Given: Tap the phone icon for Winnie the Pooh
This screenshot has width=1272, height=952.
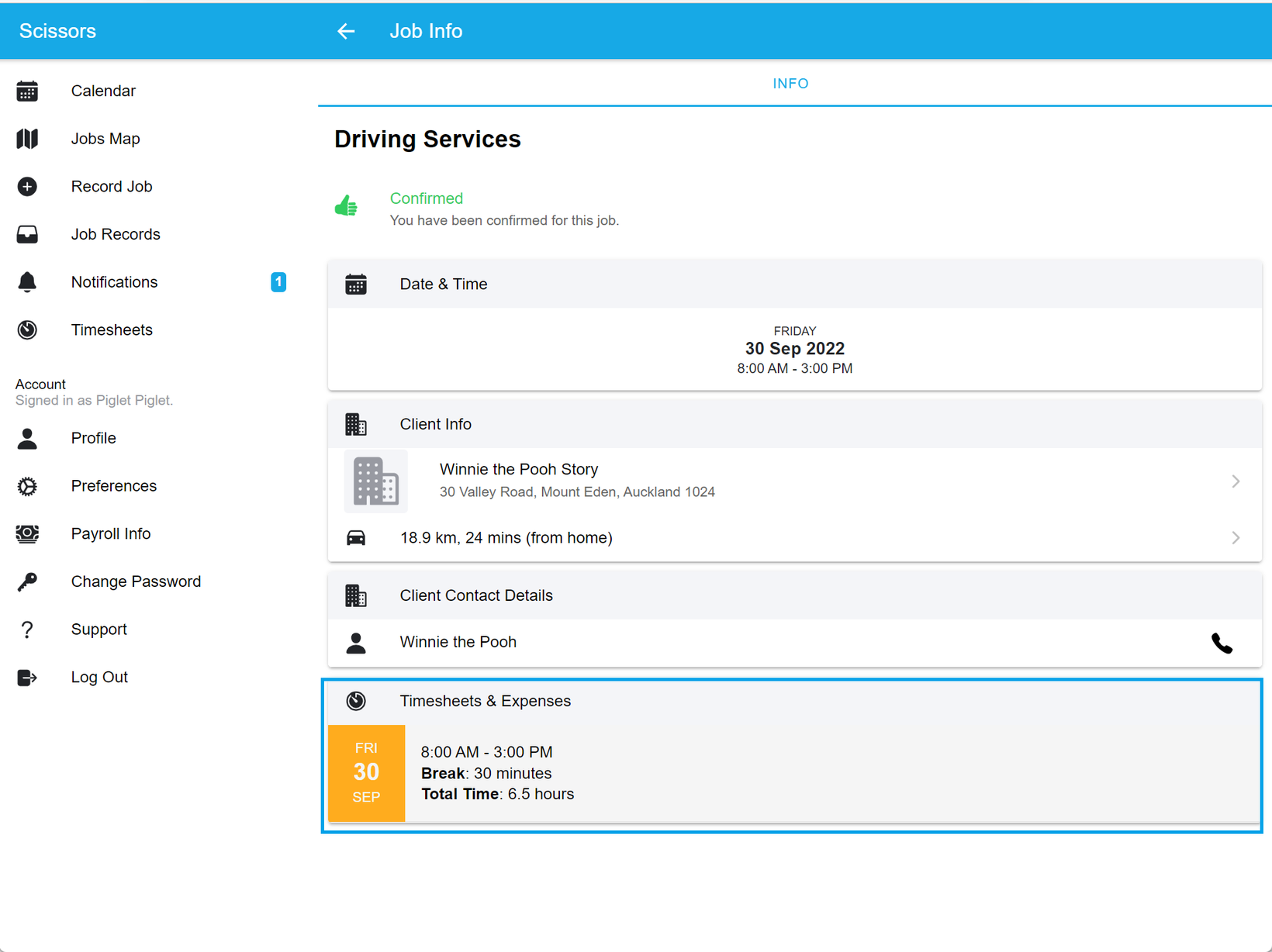Looking at the screenshot, I should point(1222,643).
